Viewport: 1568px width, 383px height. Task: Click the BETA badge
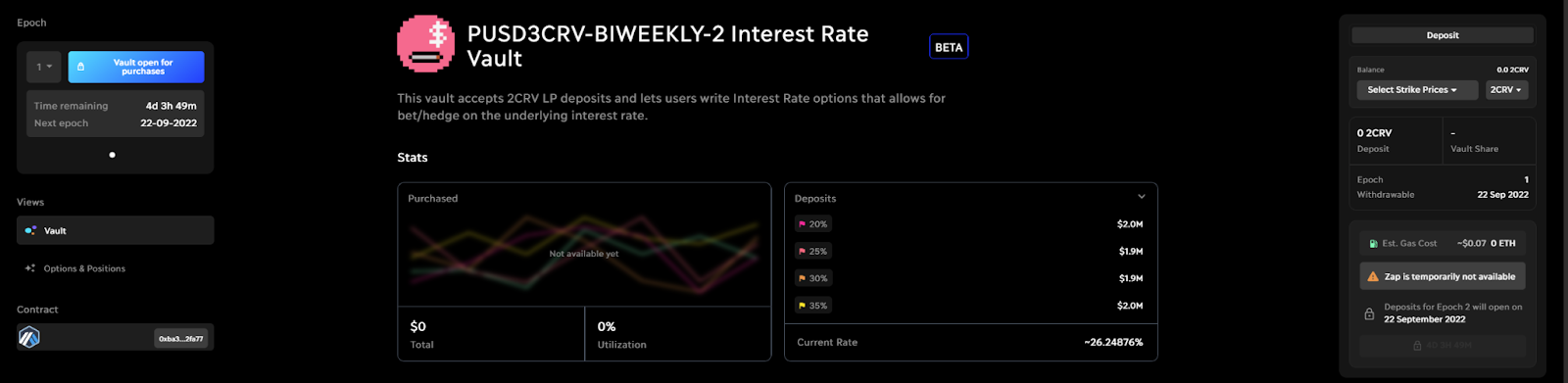coord(949,47)
